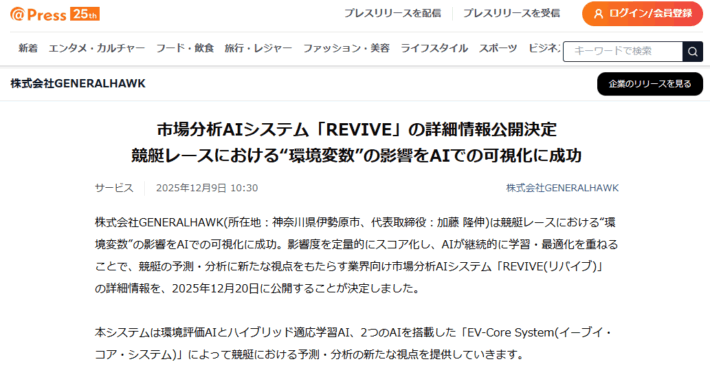Viewport: 710px width, 386px height.
Task: Select フード・飲食 category
Action: pyautogui.click(x=185, y=48)
